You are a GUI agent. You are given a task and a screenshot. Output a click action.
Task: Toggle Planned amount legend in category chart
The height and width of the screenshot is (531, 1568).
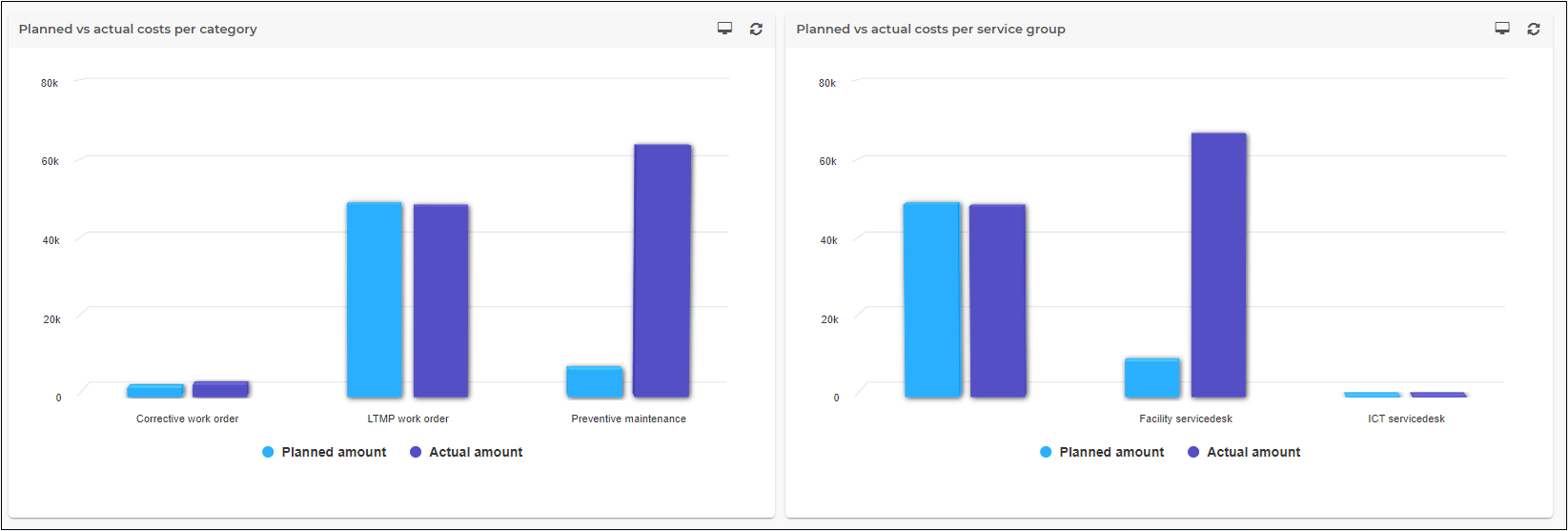coord(324,452)
